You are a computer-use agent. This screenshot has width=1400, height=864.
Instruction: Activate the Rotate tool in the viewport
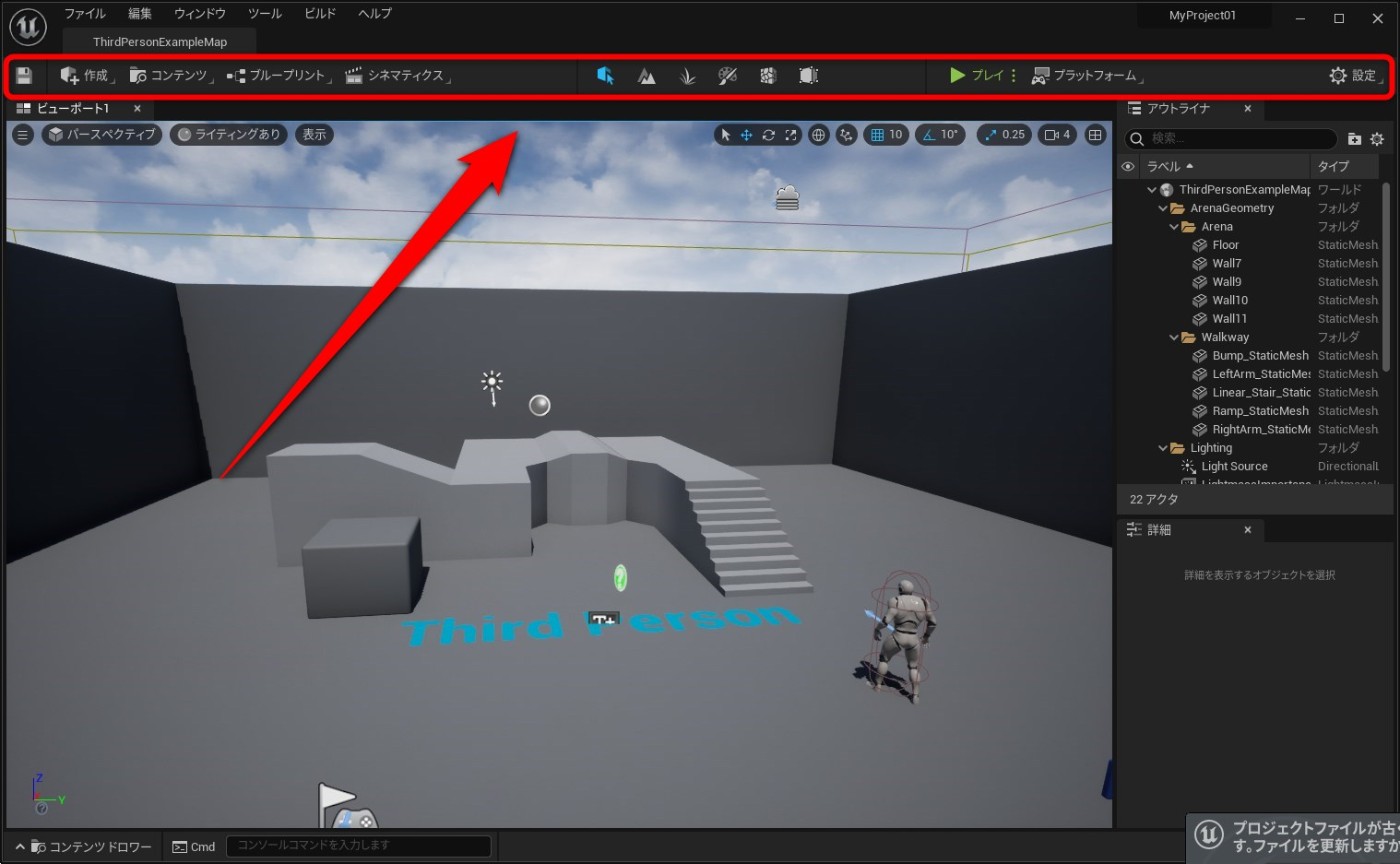click(768, 134)
